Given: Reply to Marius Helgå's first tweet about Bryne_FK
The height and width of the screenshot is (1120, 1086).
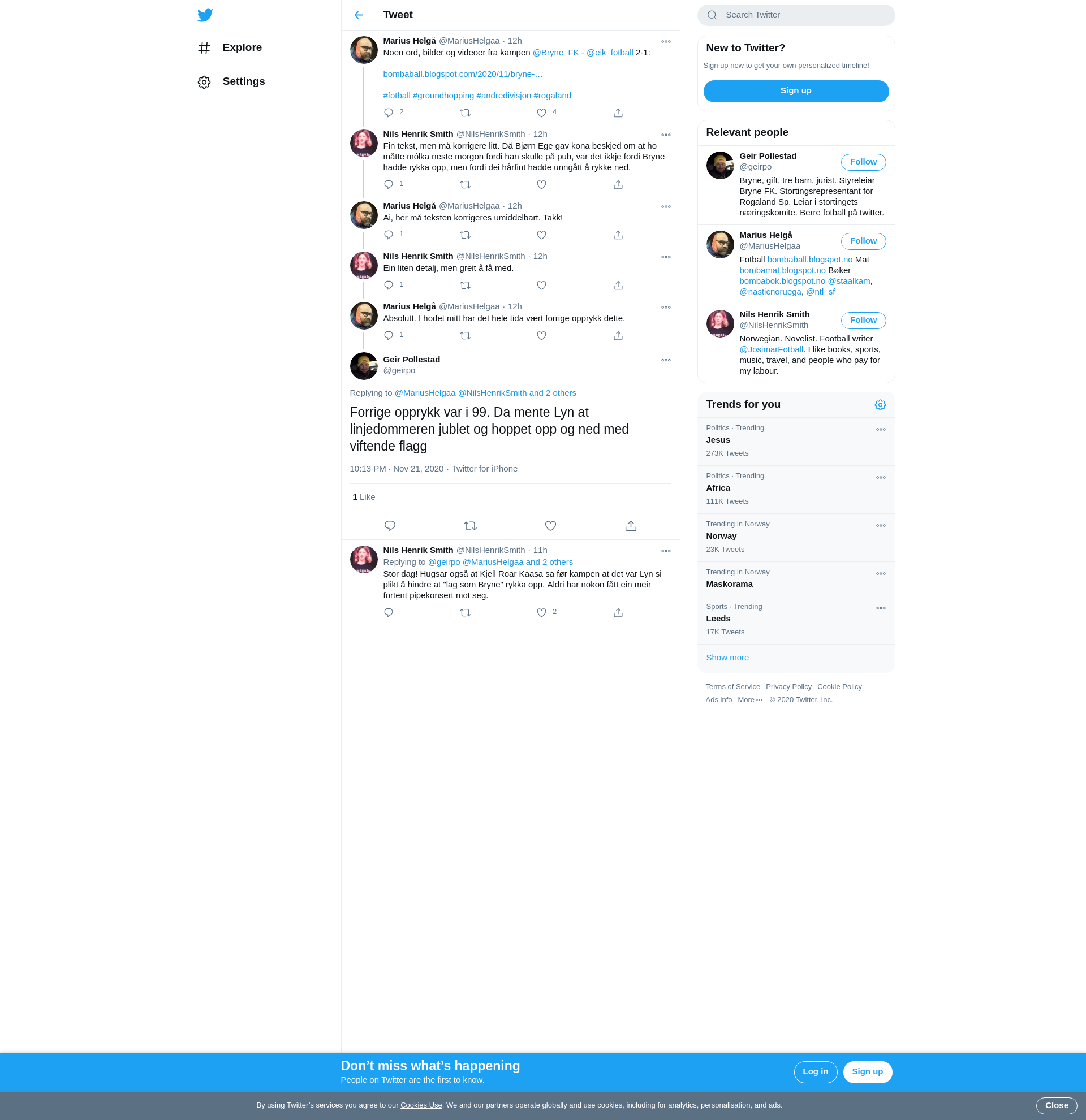Looking at the screenshot, I should 389,113.
